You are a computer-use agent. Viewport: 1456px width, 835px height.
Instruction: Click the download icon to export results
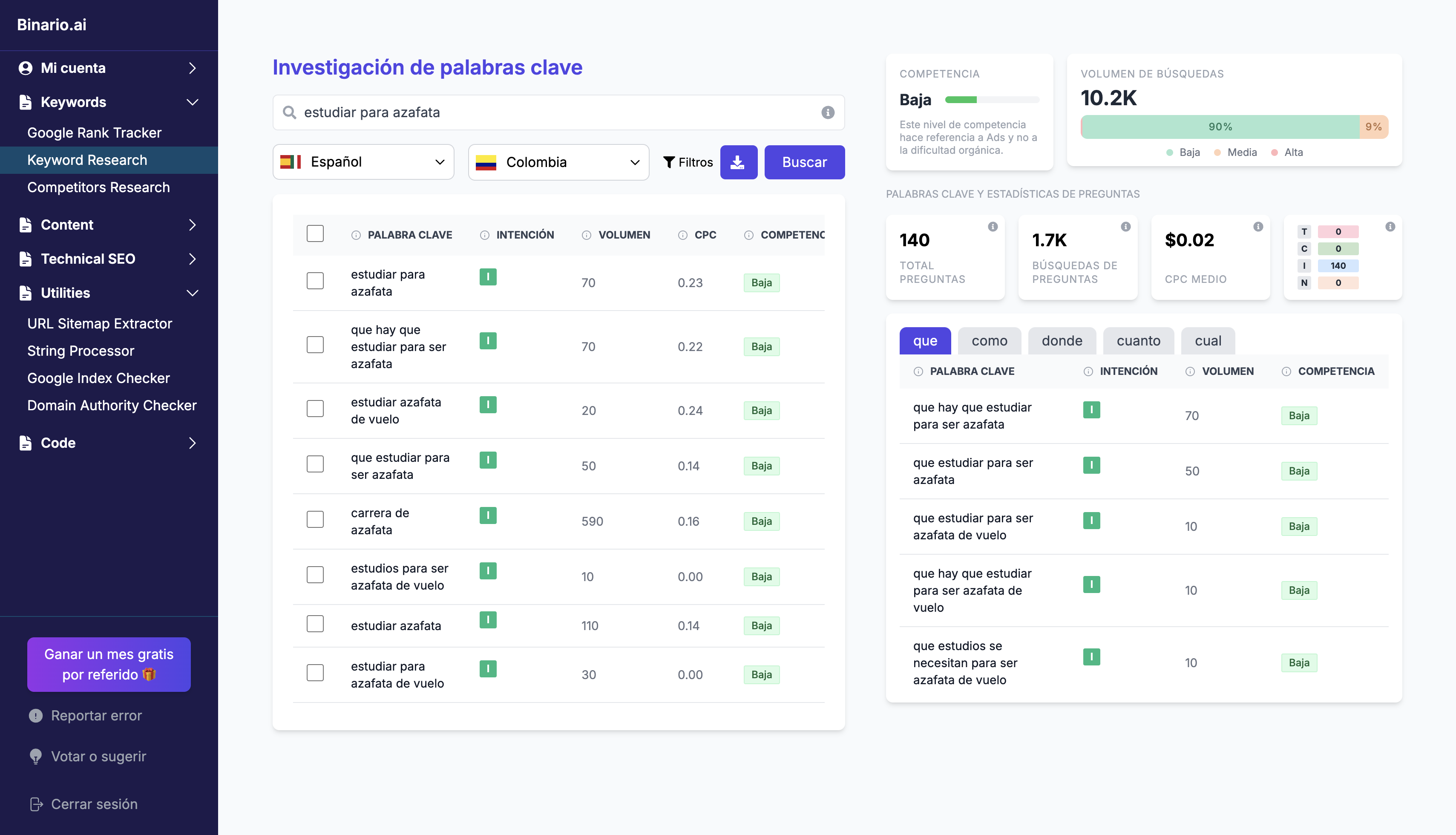(738, 161)
